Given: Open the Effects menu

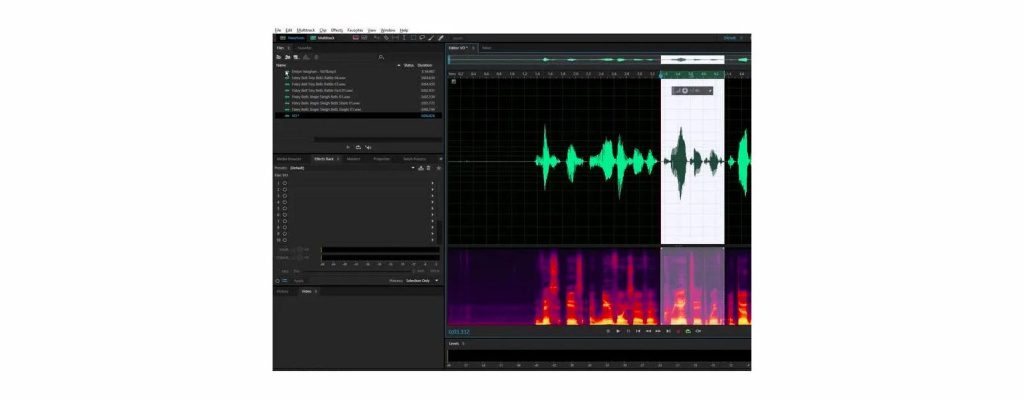Looking at the screenshot, I should coord(337,30).
